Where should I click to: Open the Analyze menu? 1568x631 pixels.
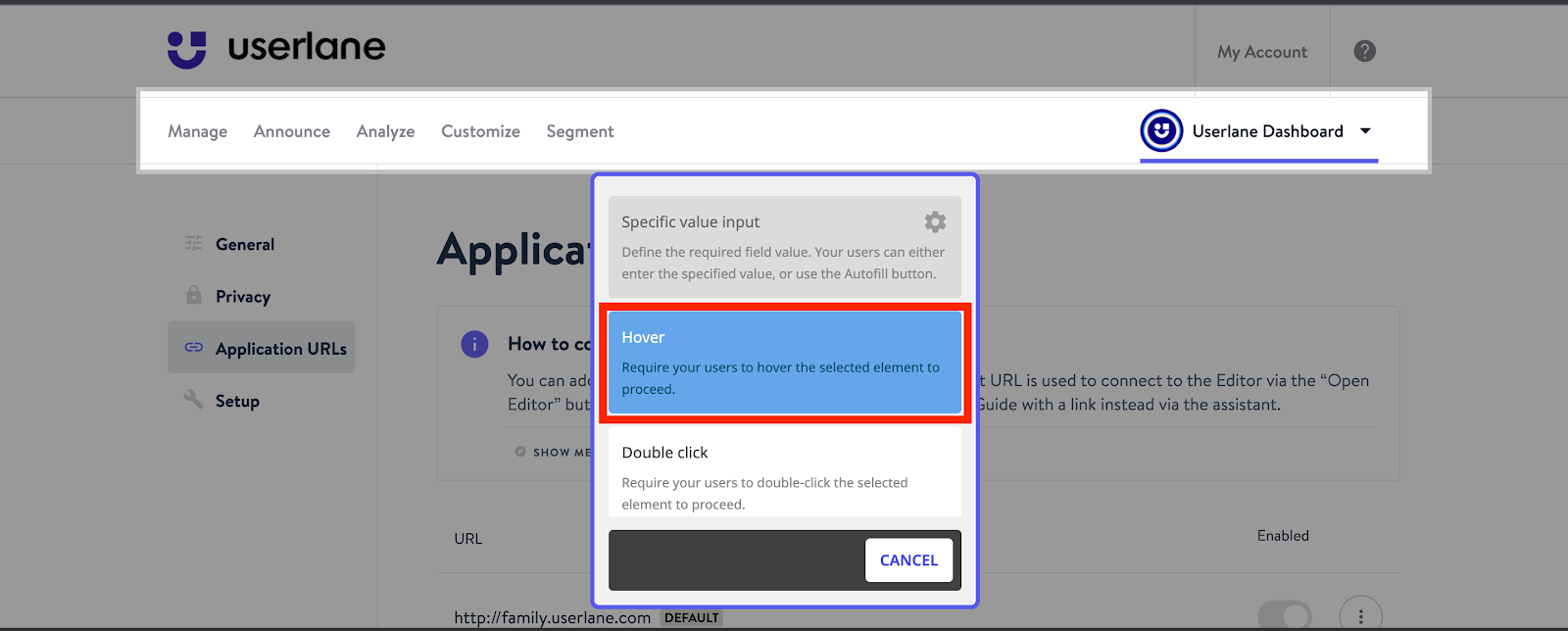point(385,131)
